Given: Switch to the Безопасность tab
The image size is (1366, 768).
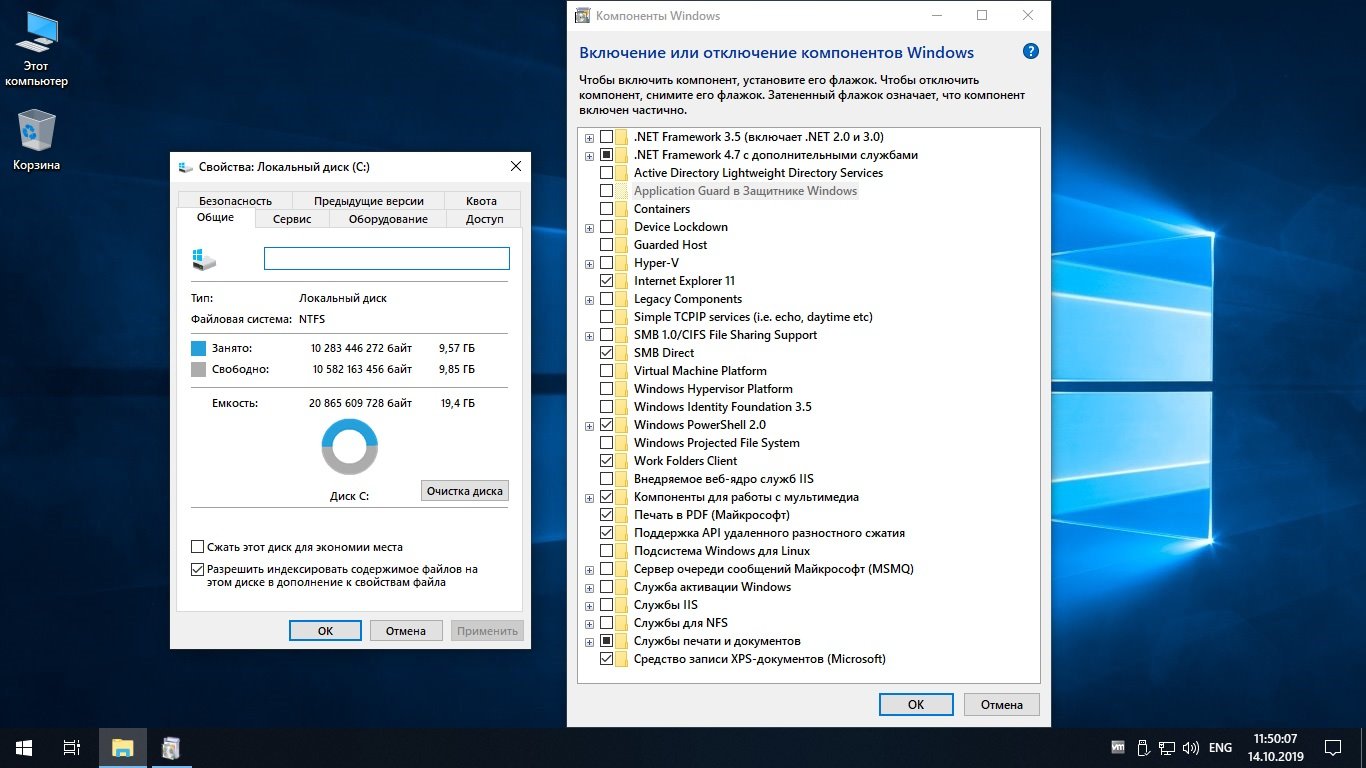Looking at the screenshot, I should pos(235,200).
